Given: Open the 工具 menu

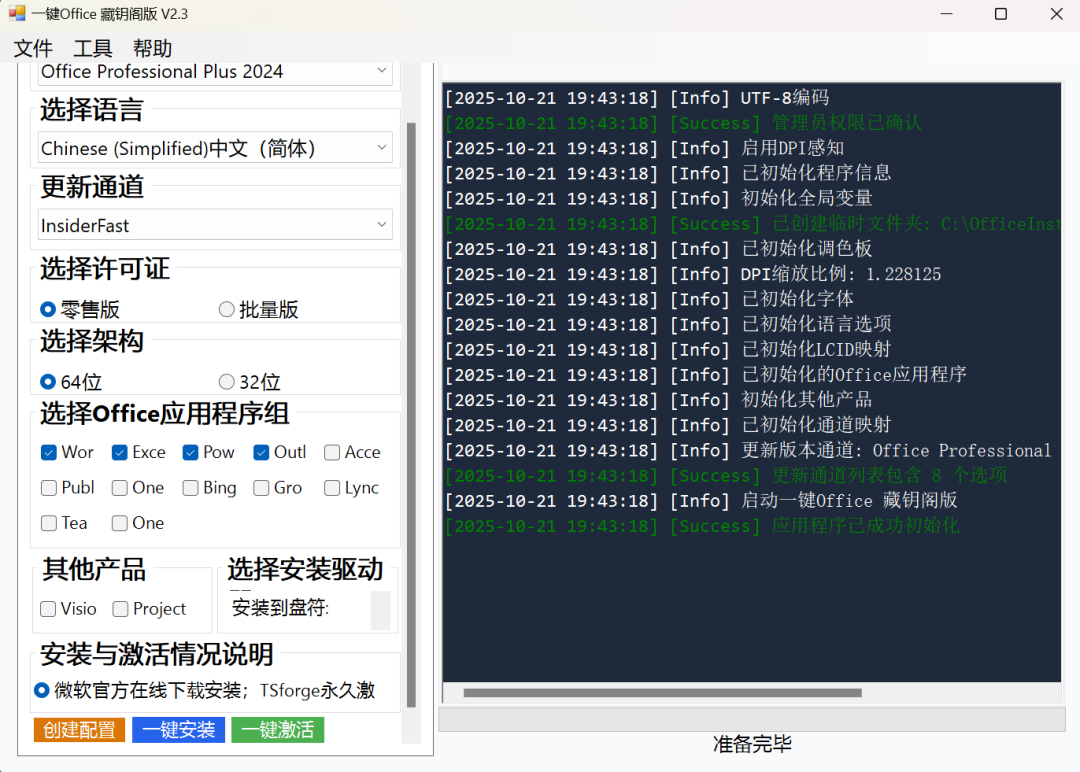Looking at the screenshot, I should 93,49.
